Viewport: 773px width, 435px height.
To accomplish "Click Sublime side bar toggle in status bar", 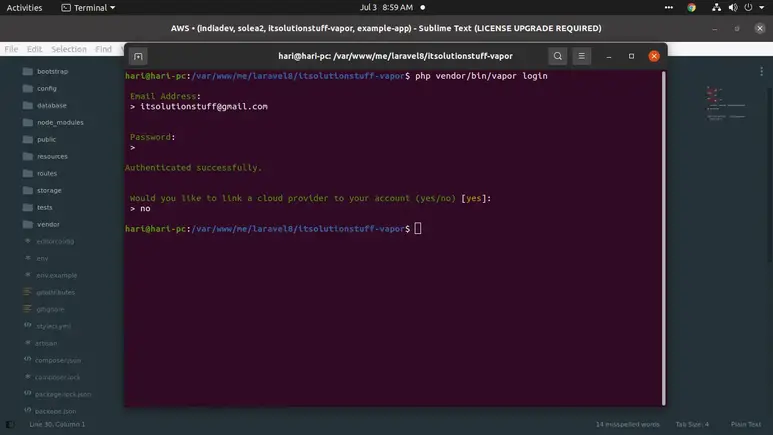I will [x=10, y=424].
